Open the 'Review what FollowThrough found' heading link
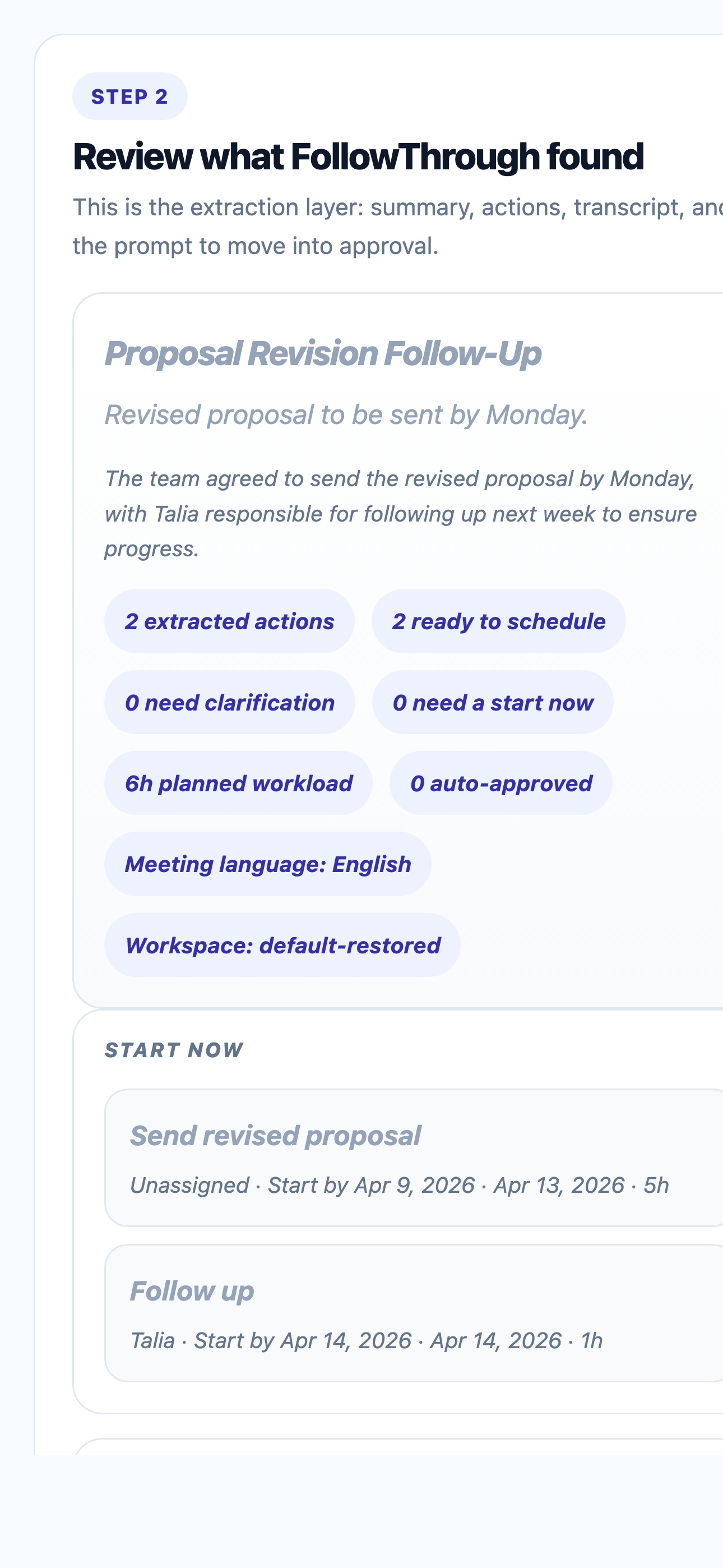Image resolution: width=723 pixels, height=1568 pixels. (358, 156)
